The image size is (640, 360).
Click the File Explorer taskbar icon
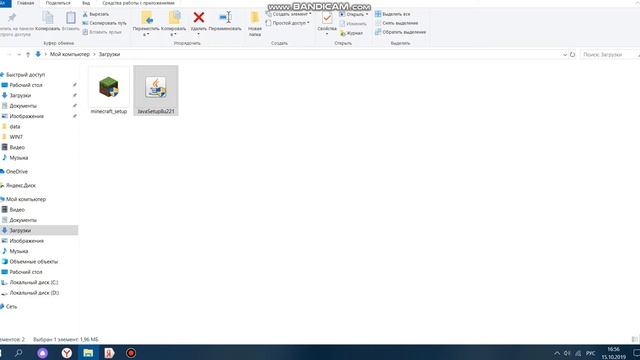[88, 353]
